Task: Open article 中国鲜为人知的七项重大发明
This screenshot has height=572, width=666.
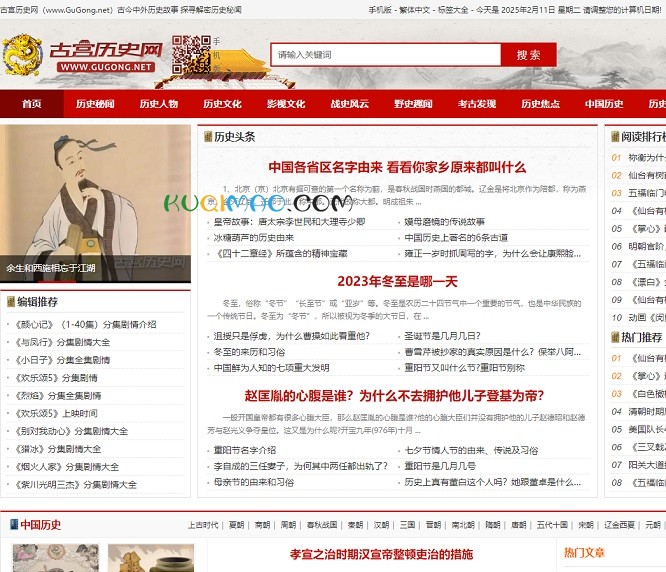Action: (x=271, y=368)
